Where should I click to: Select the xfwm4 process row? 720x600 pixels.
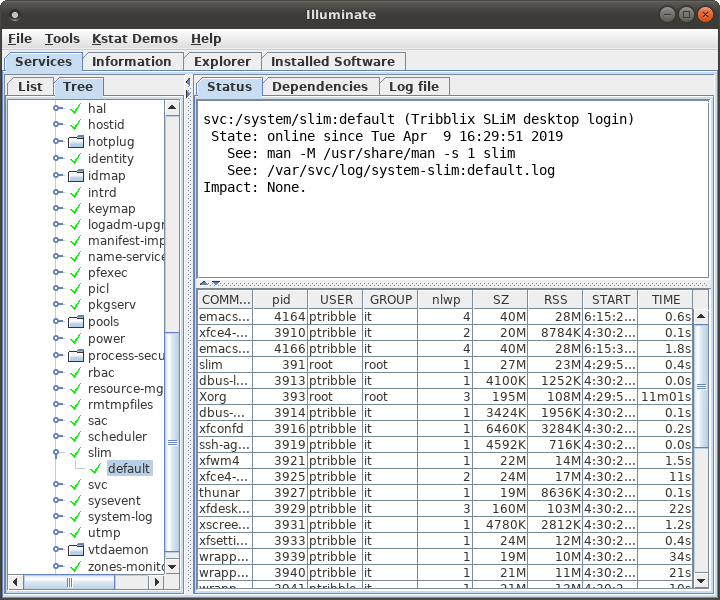(x=445, y=461)
